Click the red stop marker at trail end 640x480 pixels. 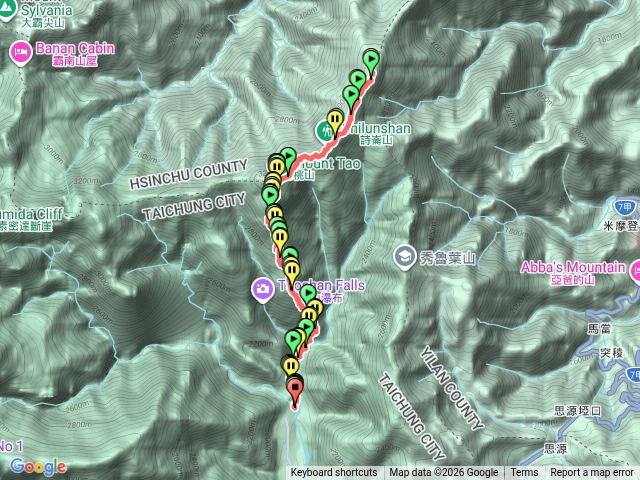295,390
